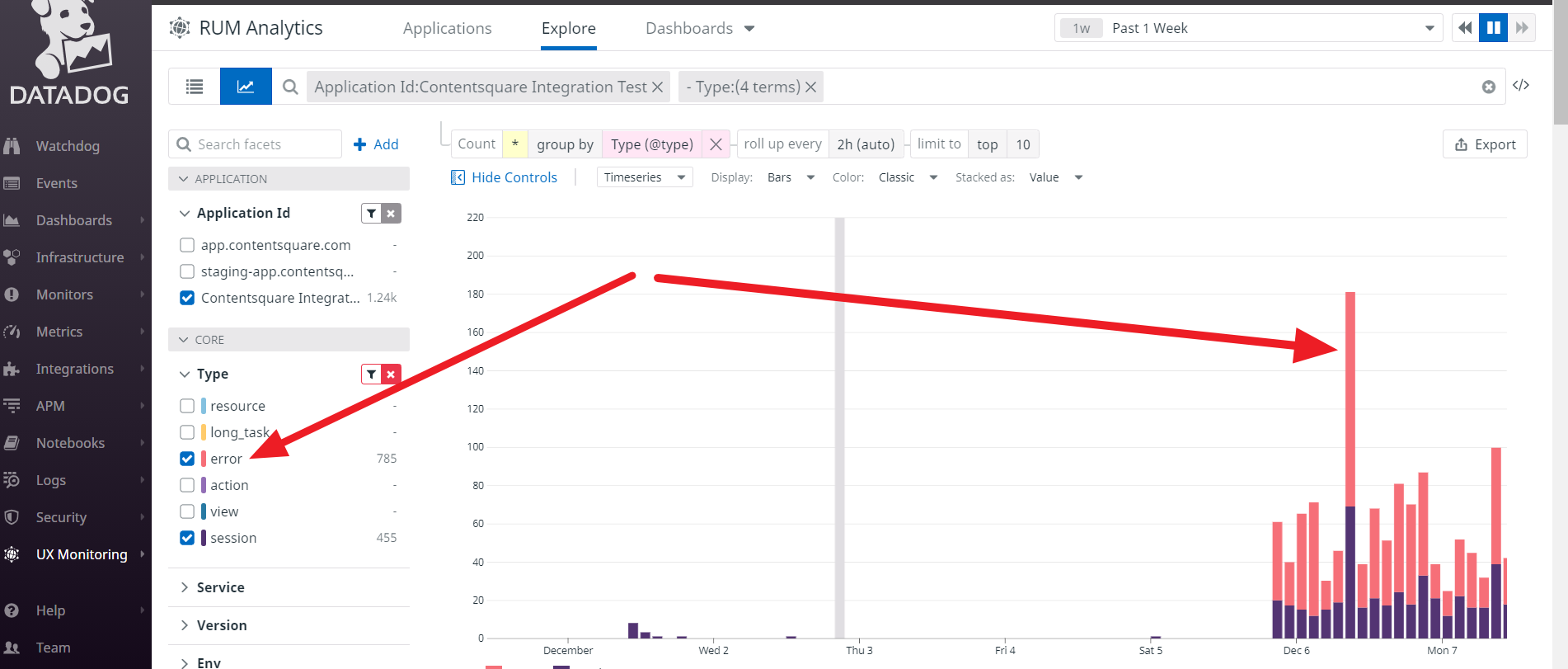
Task: Check the long_task type checkbox
Action: pos(187,432)
